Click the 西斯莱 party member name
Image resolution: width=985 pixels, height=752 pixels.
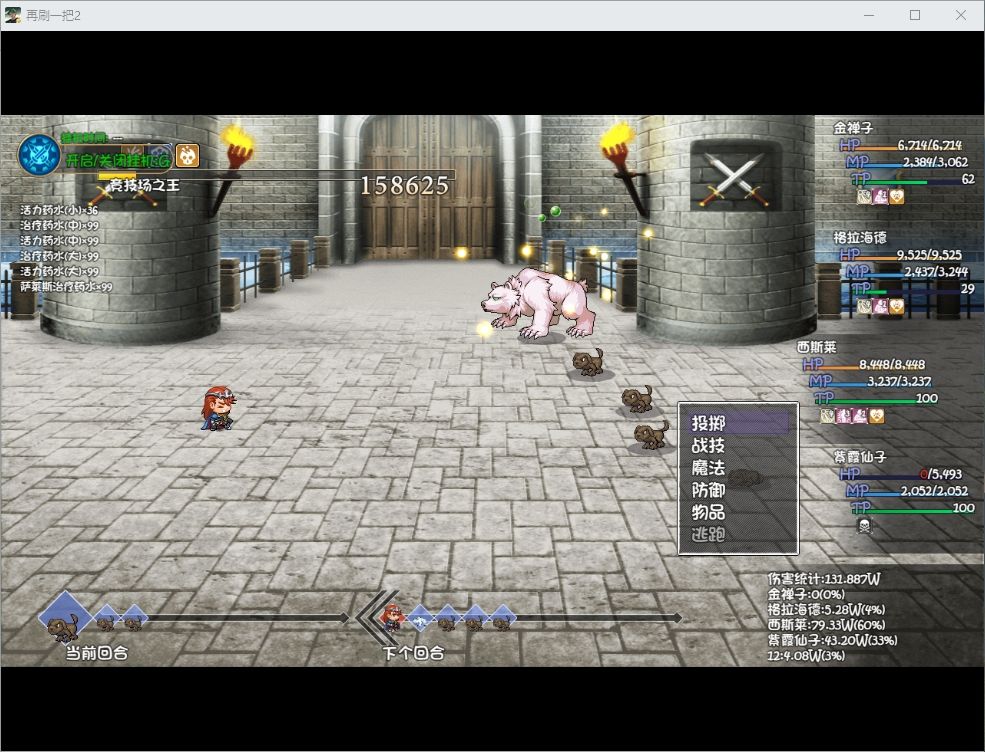(x=817, y=347)
